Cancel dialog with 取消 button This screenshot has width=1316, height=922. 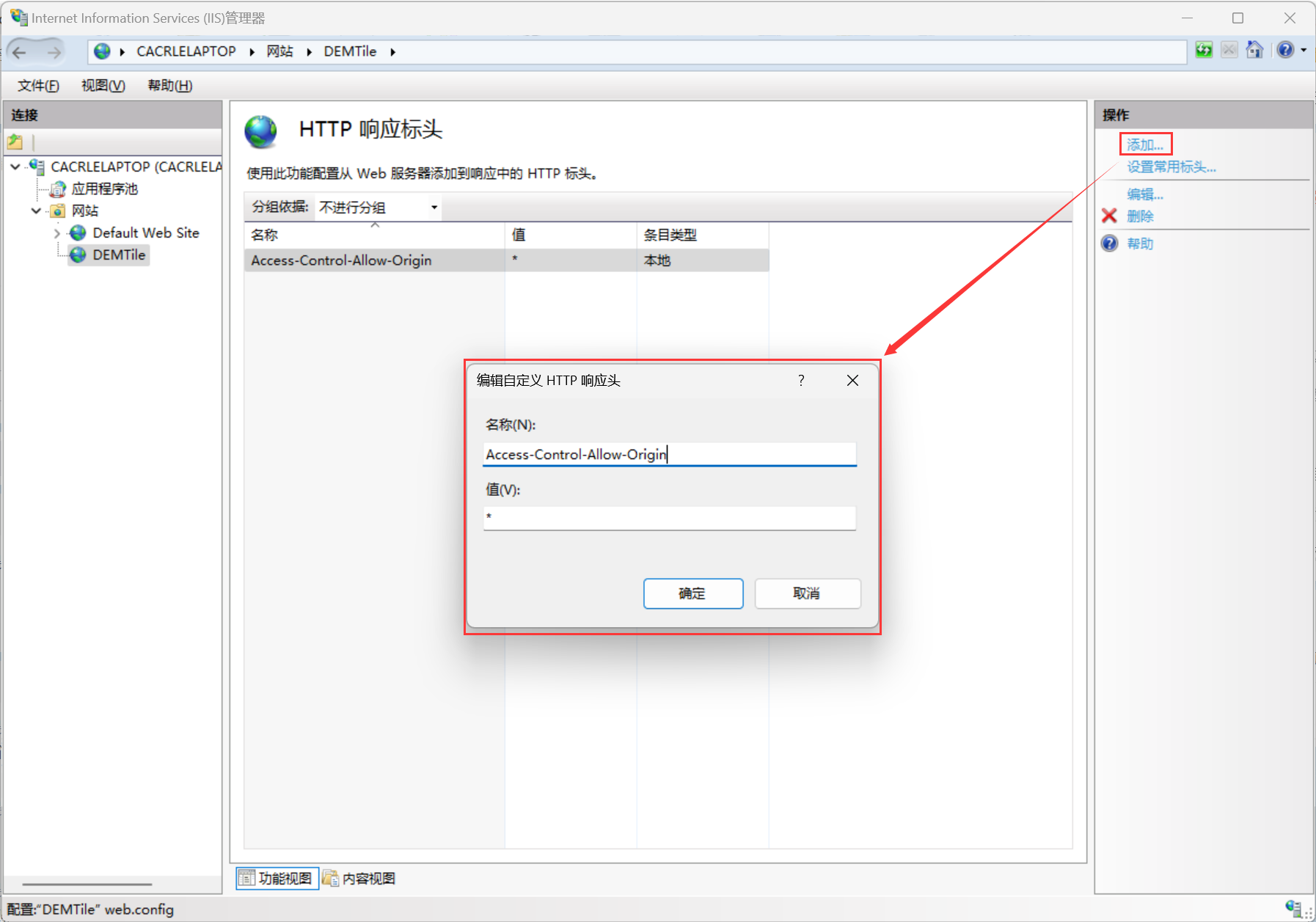(808, 593)
